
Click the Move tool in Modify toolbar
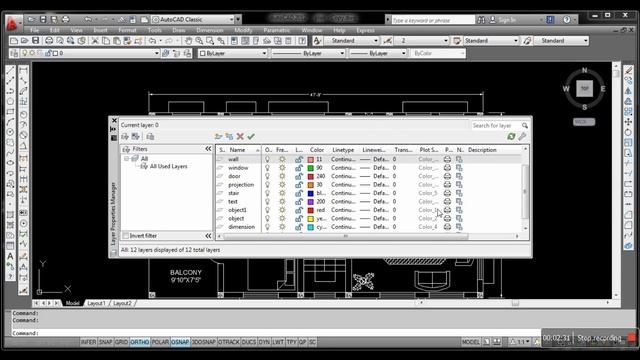point(629,122)
